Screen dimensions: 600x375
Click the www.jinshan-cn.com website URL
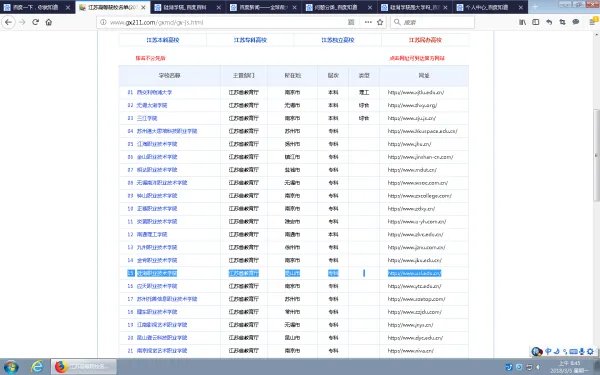pyautogui.click(x=421, y=157)
